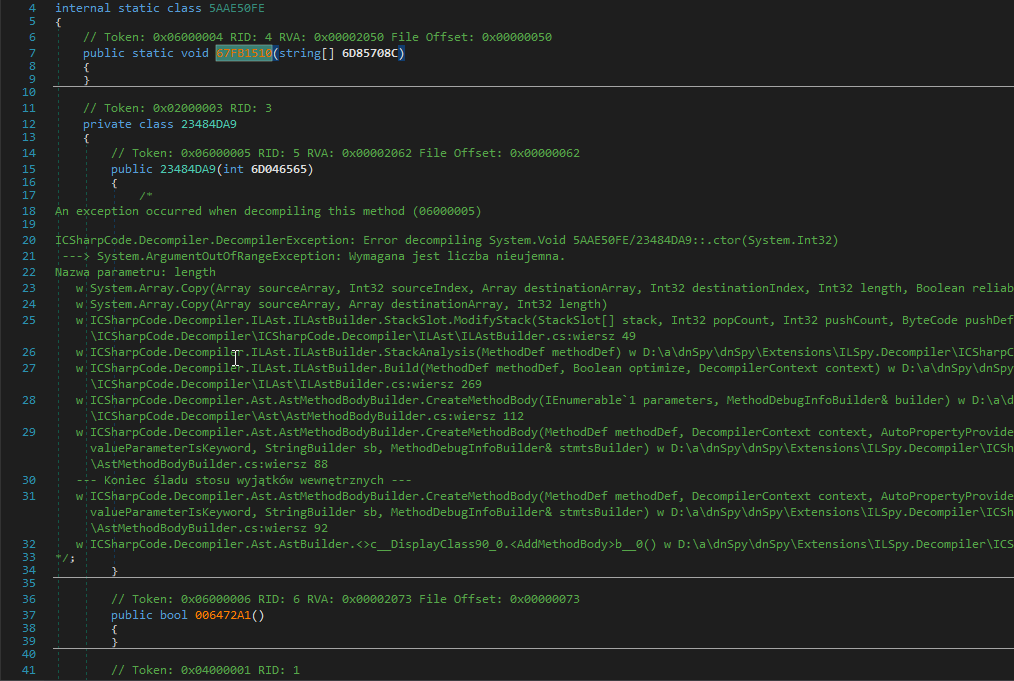Image resolution: width=1014 pixels, height=681 pixels.
Task: Click the Token 0x04000001 comment on line 41
Action: [205, 670]
